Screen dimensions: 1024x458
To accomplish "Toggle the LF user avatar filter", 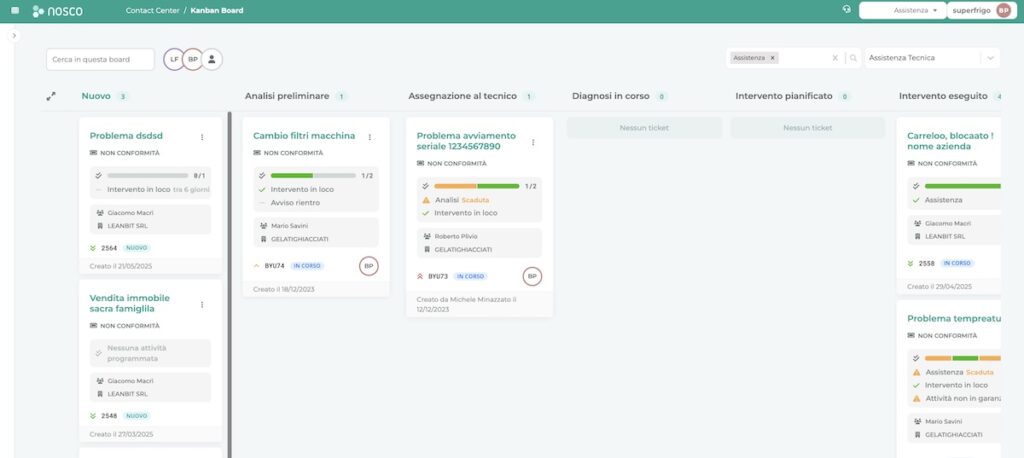I will [174, 60].
